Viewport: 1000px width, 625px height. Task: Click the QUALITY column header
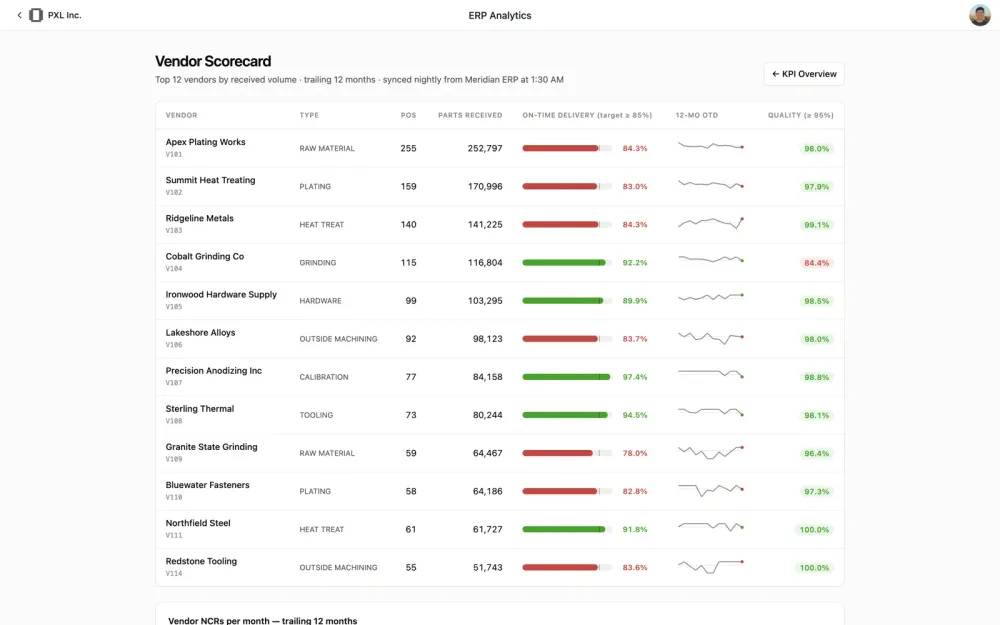800,115
